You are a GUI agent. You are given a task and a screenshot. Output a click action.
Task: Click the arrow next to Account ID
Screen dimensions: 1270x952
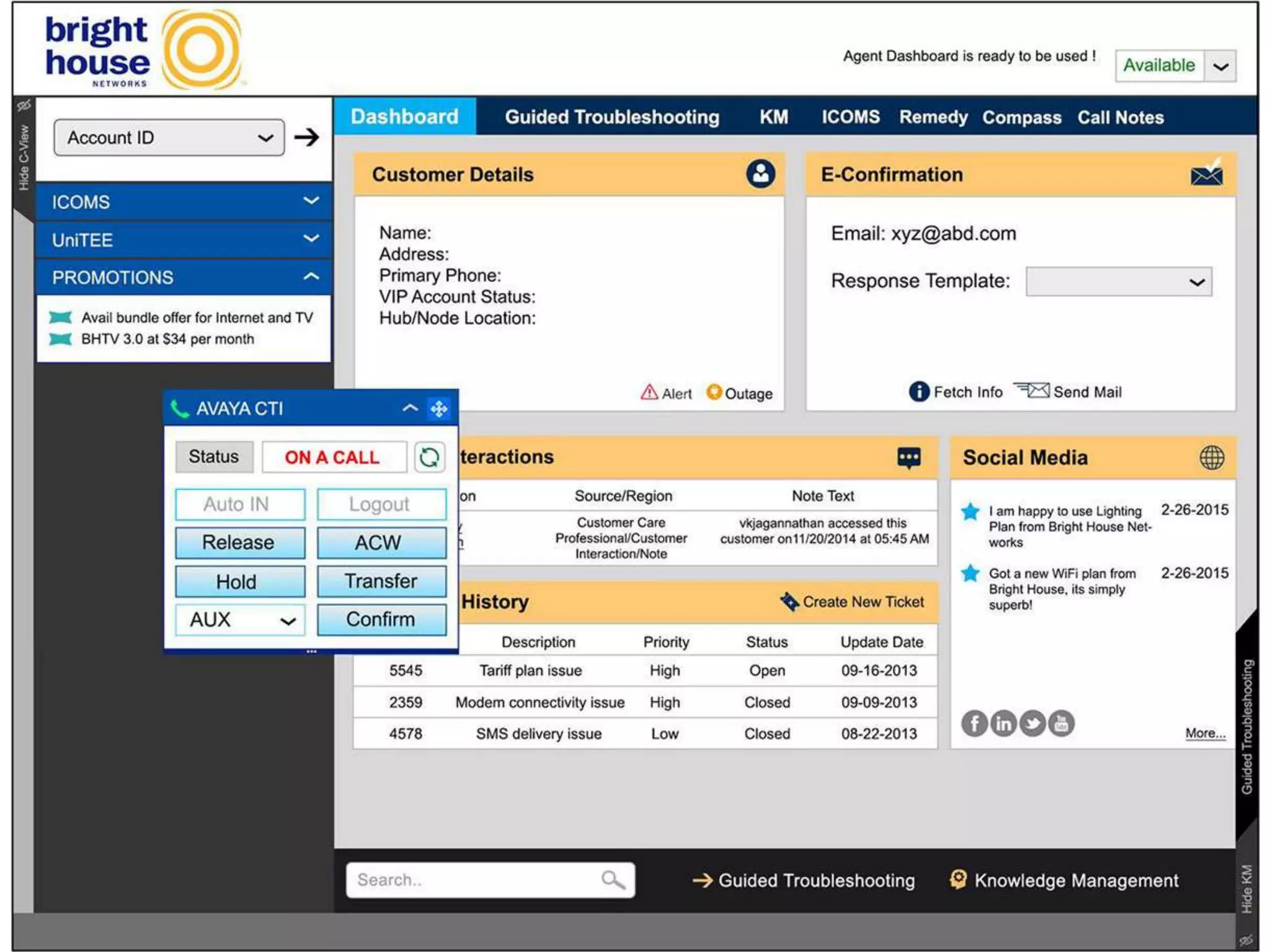[x=306, y=137]
